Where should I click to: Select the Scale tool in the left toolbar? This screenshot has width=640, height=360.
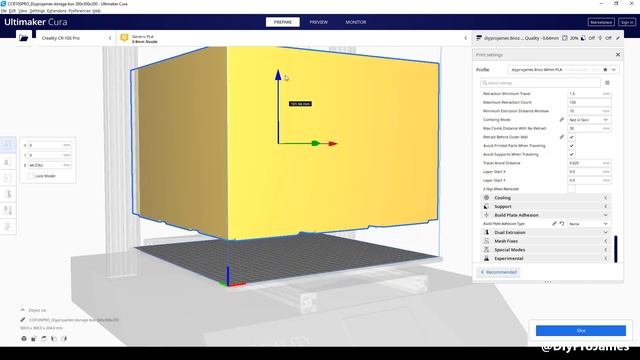[8, 162]
